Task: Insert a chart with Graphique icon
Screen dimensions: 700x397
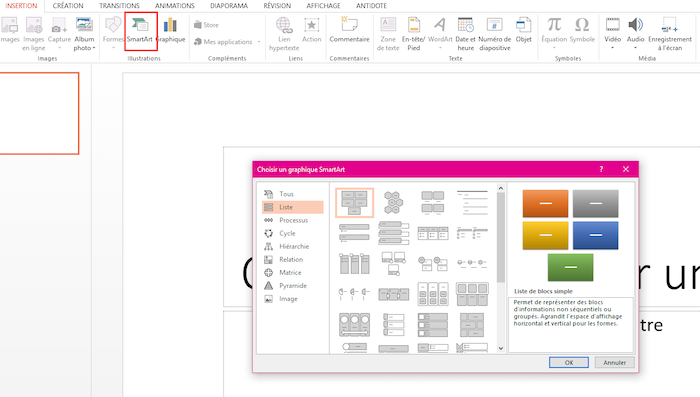Action: (170, 30)
